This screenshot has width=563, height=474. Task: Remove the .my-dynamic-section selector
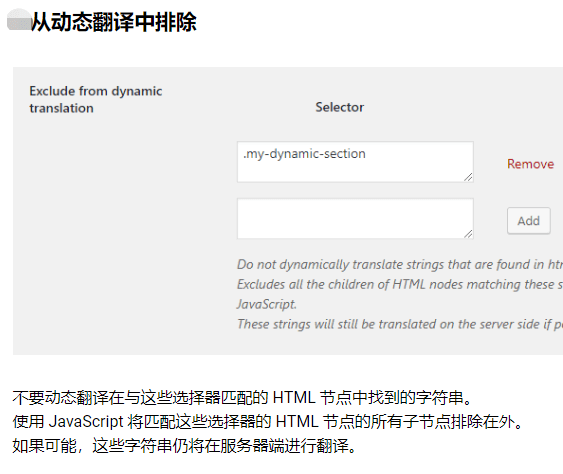tap(530, 164)
